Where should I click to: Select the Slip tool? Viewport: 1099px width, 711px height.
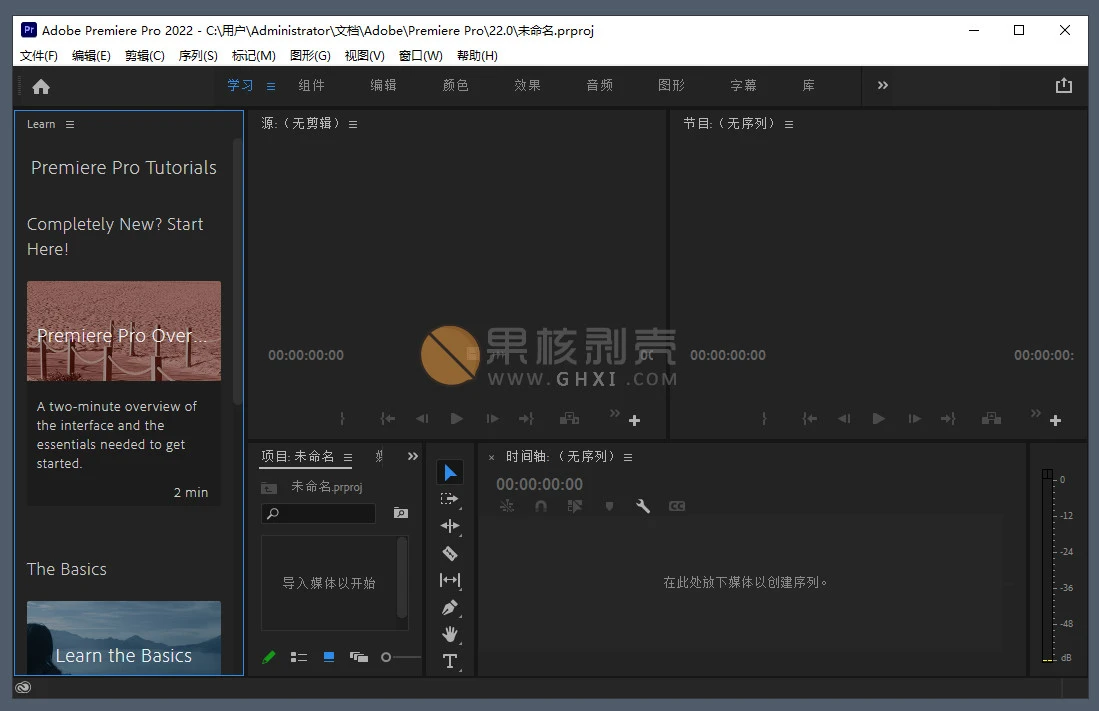pos(450,580)
